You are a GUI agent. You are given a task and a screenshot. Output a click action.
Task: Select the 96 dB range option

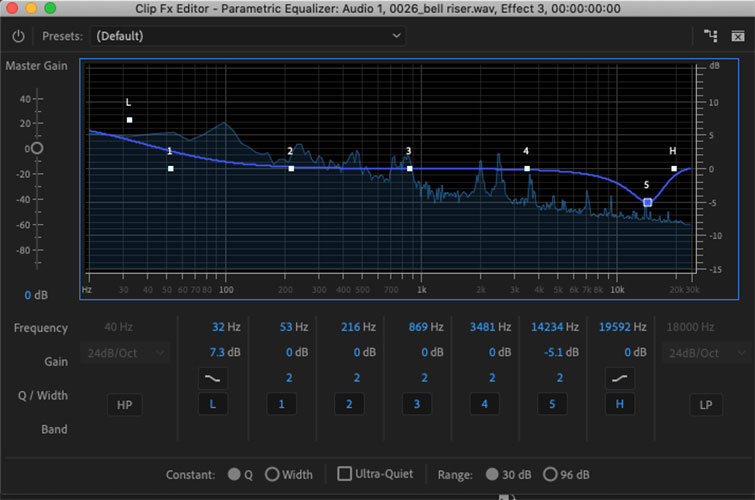point(550,474)
